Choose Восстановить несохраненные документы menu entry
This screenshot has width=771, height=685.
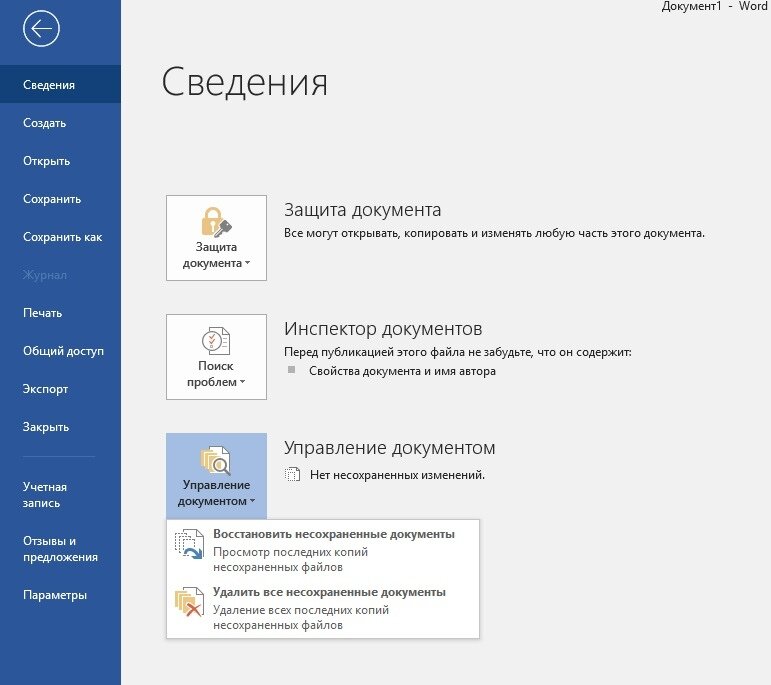tap(323, 550)
